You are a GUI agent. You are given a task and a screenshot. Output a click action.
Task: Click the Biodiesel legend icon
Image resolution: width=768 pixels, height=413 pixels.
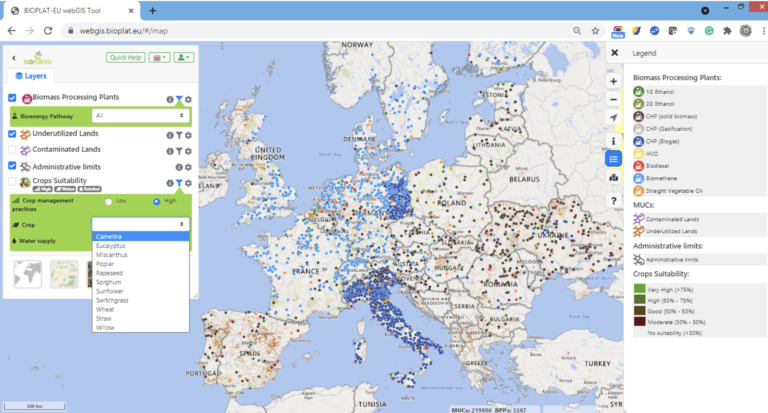[x=638, y=166]
